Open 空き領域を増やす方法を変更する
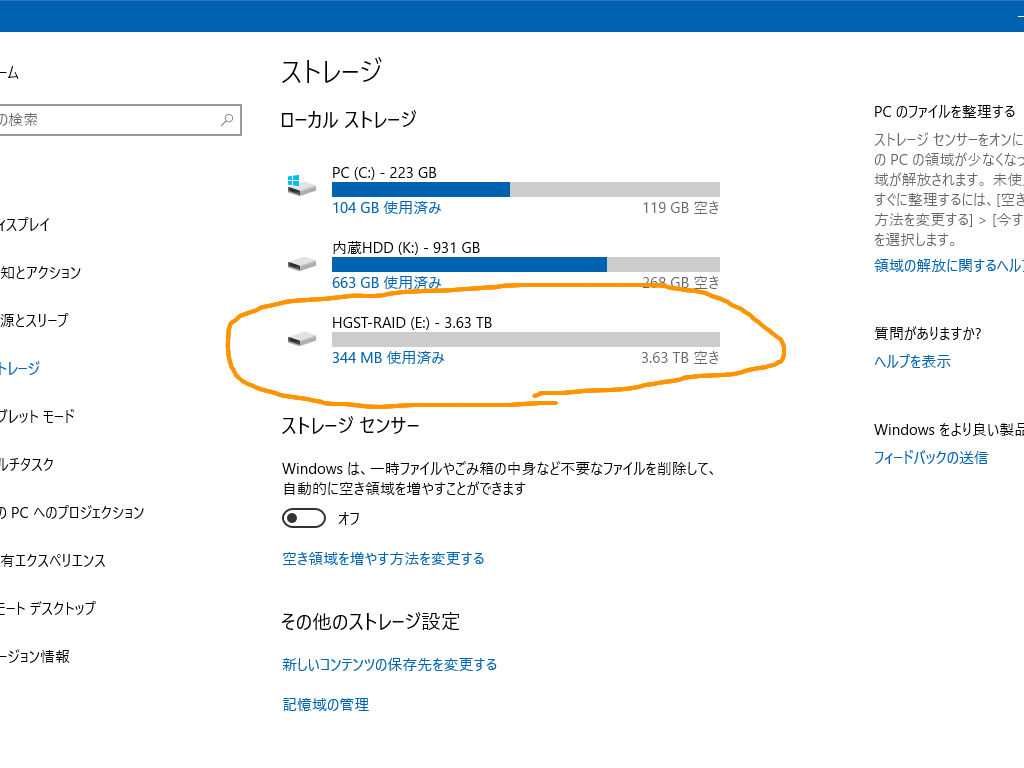This screenshot has width=1024, height=768. [383, 558]
